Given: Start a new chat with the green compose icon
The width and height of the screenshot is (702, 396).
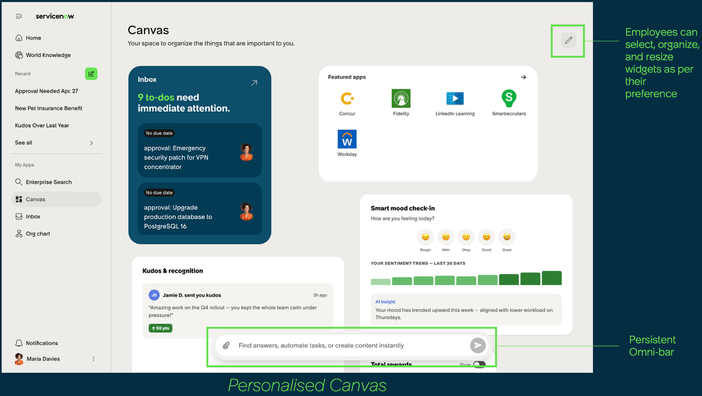Looking at the screenshot, I should tap(91, 74).
